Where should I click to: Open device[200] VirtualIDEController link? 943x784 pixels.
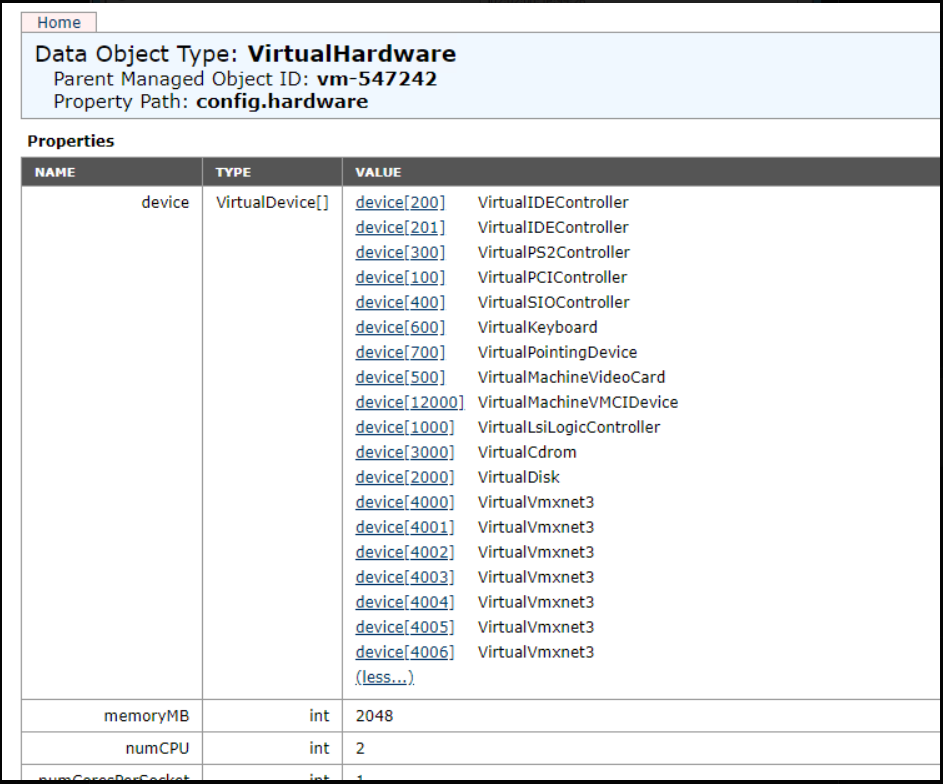pyautogui.click(x=399, y=202)
